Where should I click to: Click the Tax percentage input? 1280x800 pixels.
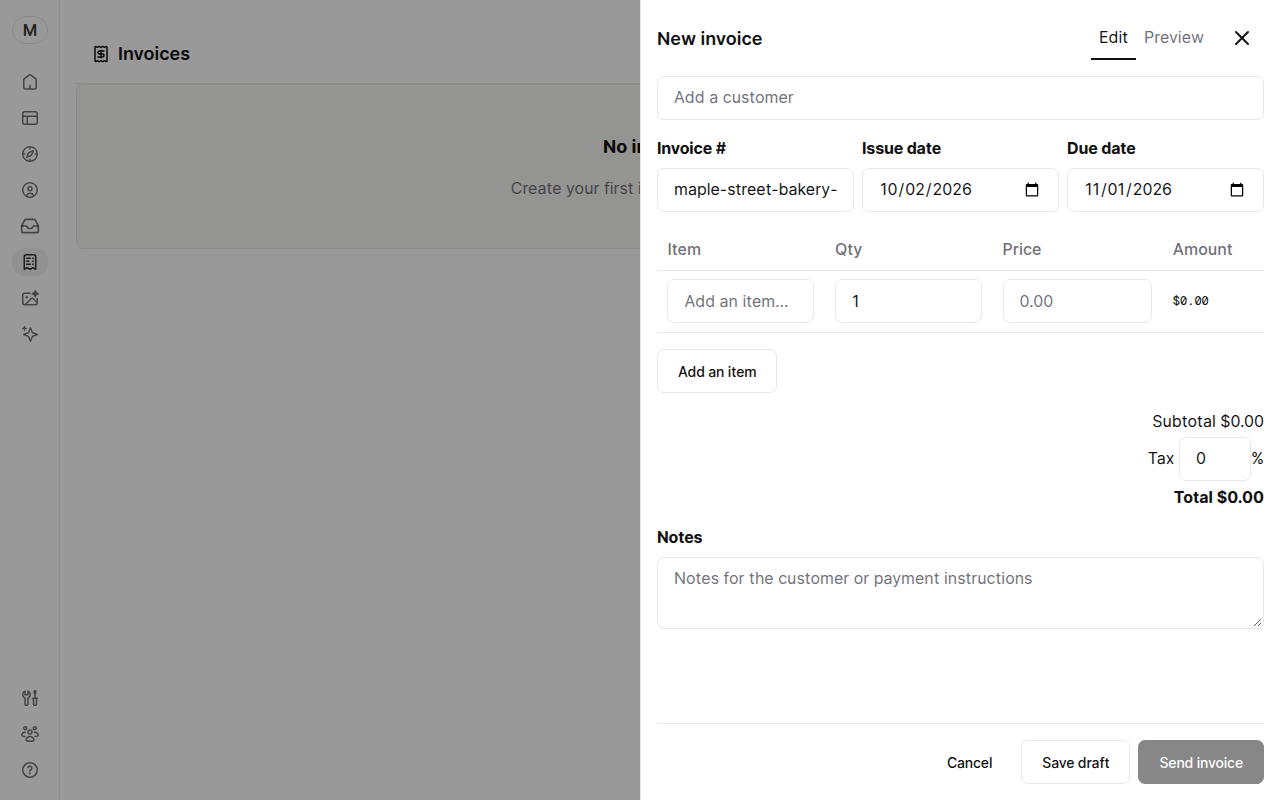(1215, 459)
